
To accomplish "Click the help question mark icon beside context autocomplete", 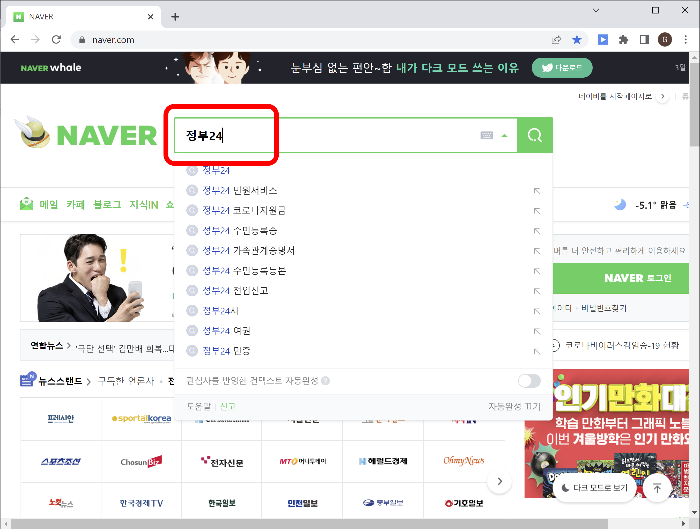I will click(x=325, y=381).
